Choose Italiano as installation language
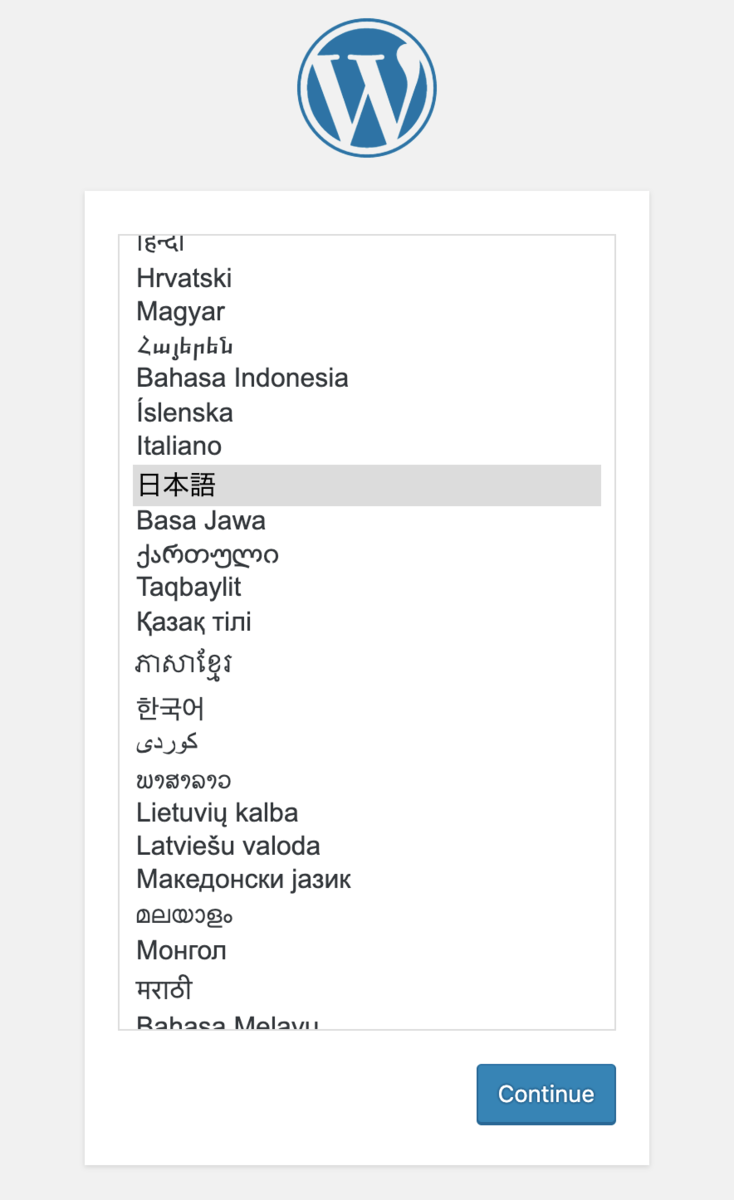The height and width of the screenshot is (1200, 734). click(x=367, y=445)
